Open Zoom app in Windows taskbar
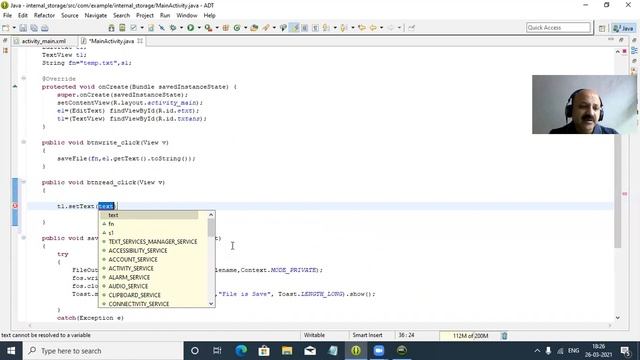 coord(379,351)
